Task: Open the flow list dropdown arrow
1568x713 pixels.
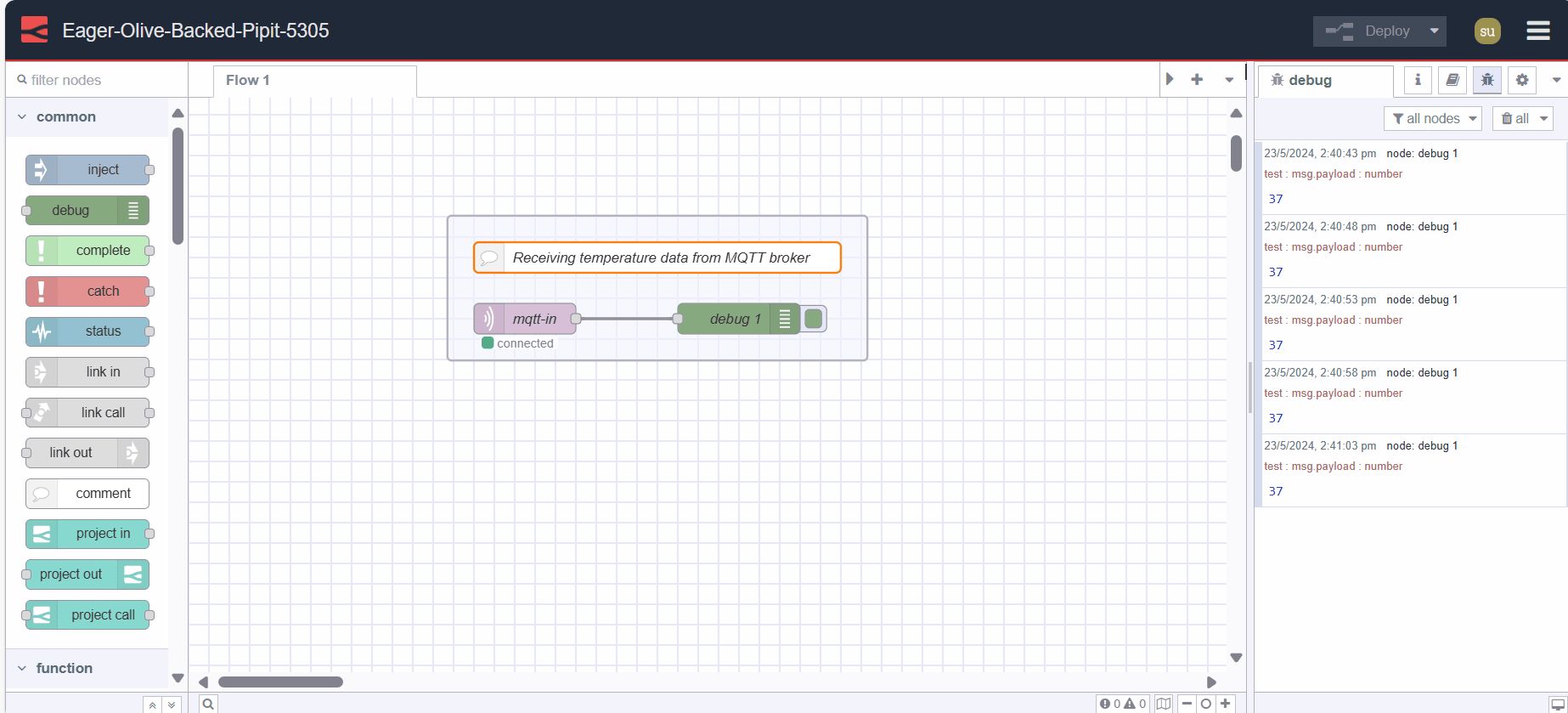Action: pyautogui.click(x=1229, y=80)
